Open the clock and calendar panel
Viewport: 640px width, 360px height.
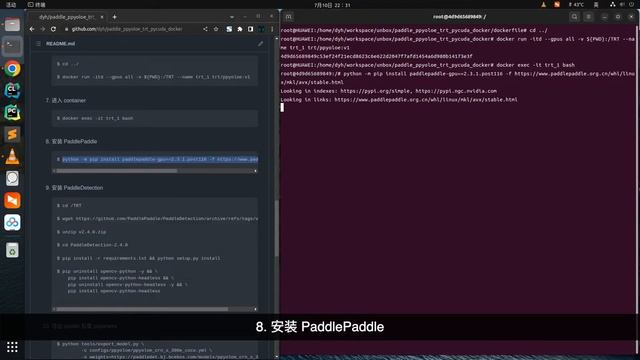click(332, 5)
